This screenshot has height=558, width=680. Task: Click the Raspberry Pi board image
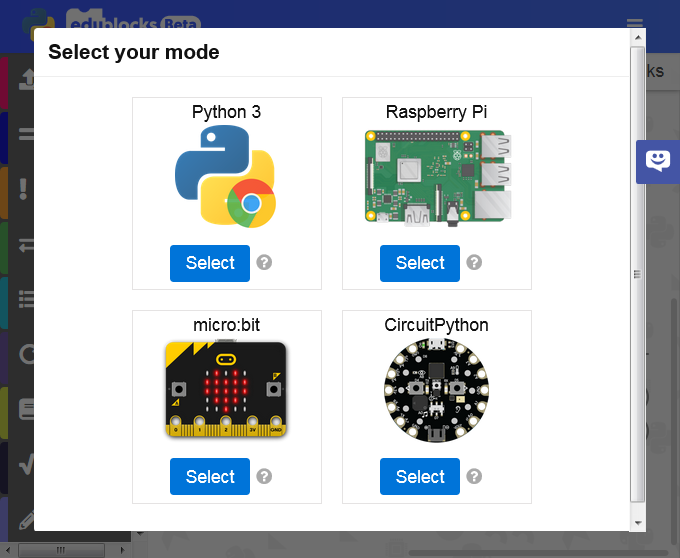pyautogui.click(x=437, y=177)
